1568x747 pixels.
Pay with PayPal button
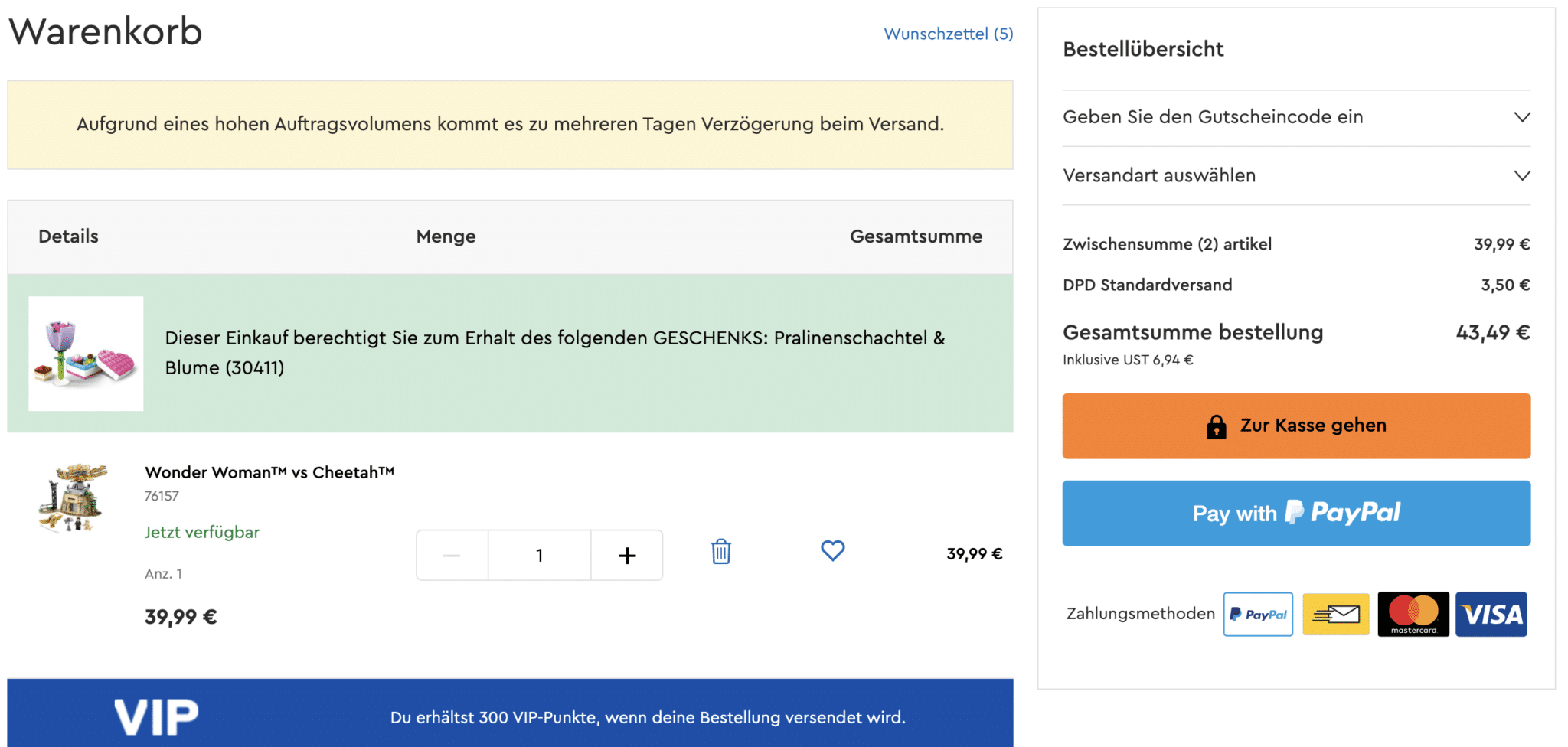click(x=1296, y=514)
